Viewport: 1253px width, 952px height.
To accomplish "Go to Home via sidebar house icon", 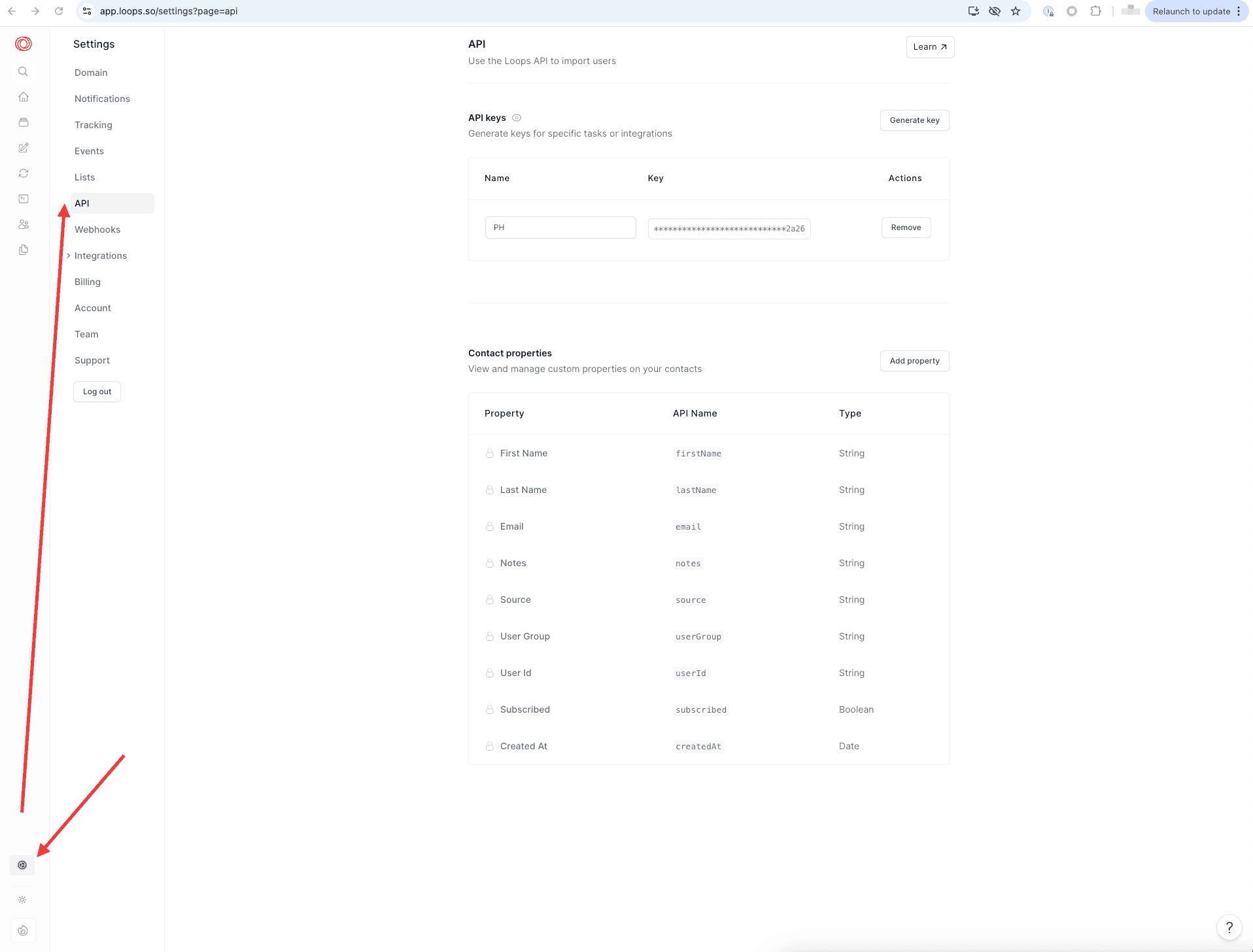I will pos(24,97).
